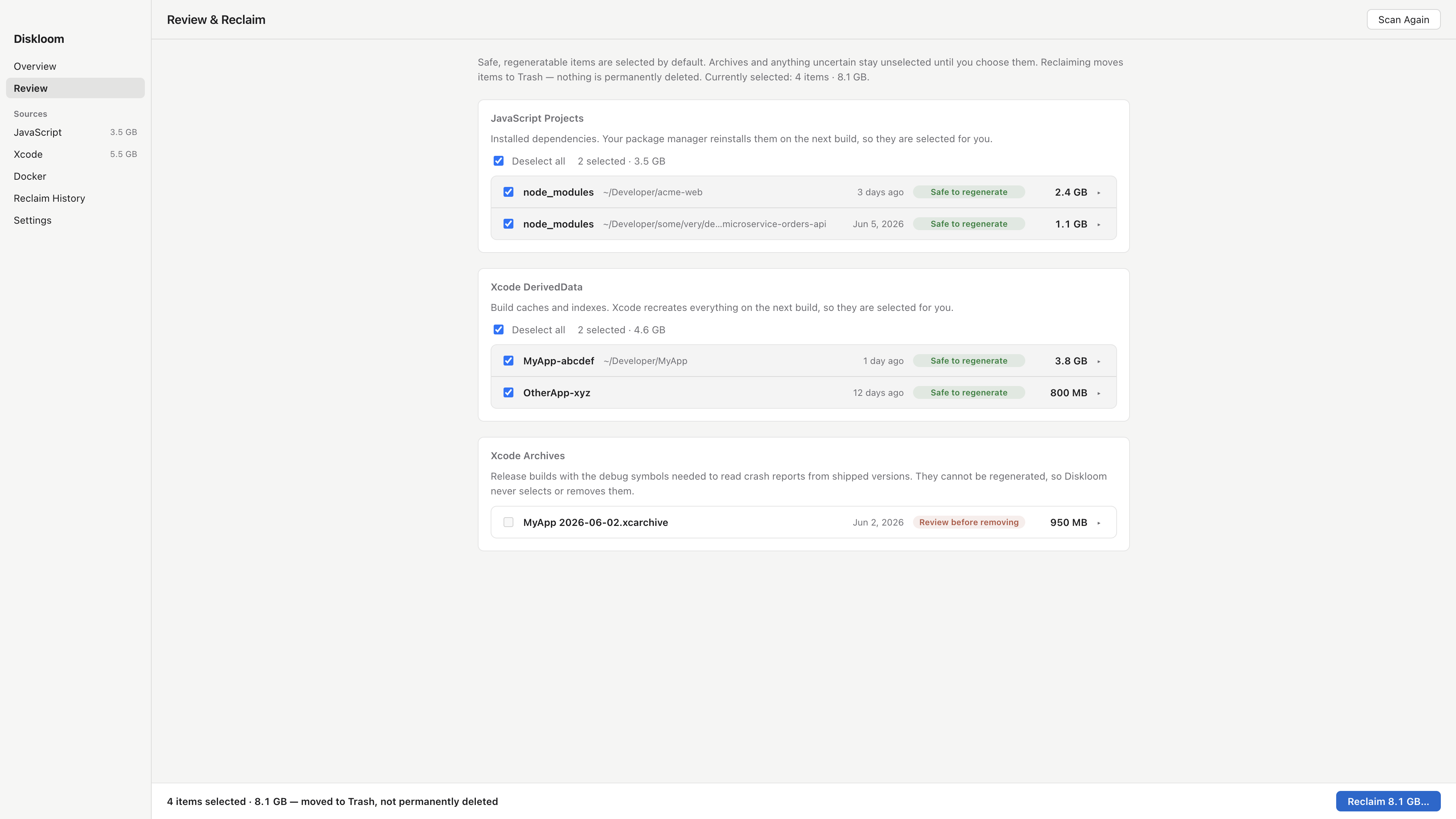Click the ~/Developer/acme-web path text

click(x=653, y=192)
